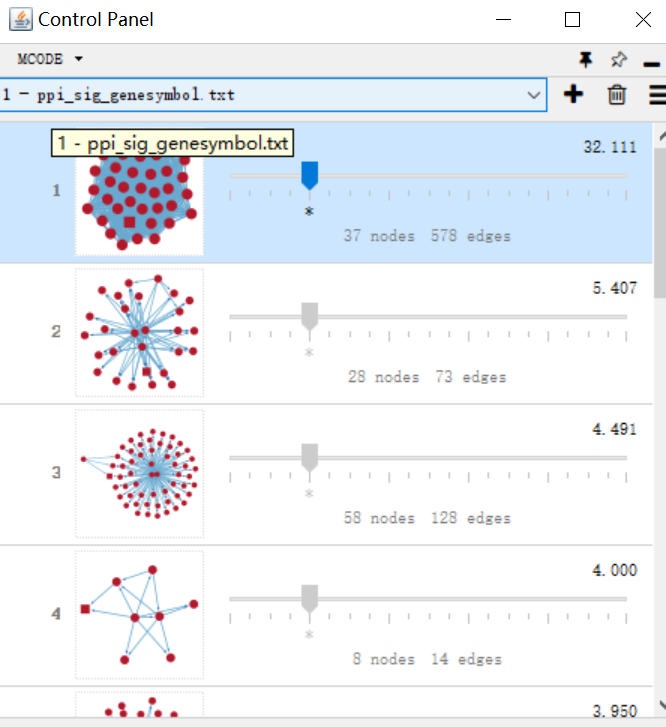Click the outlined float-panel pin icon
Viewport: 666px width, 727px height.
619,59
